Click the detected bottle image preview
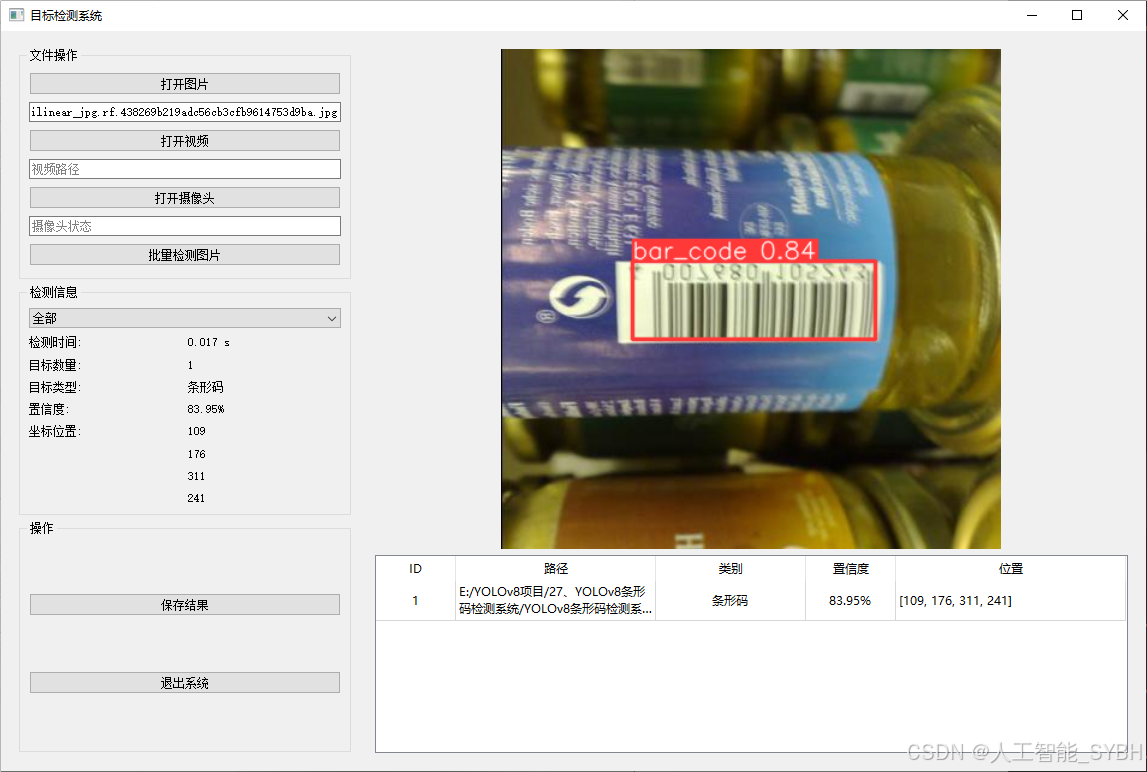 (751, 299)
